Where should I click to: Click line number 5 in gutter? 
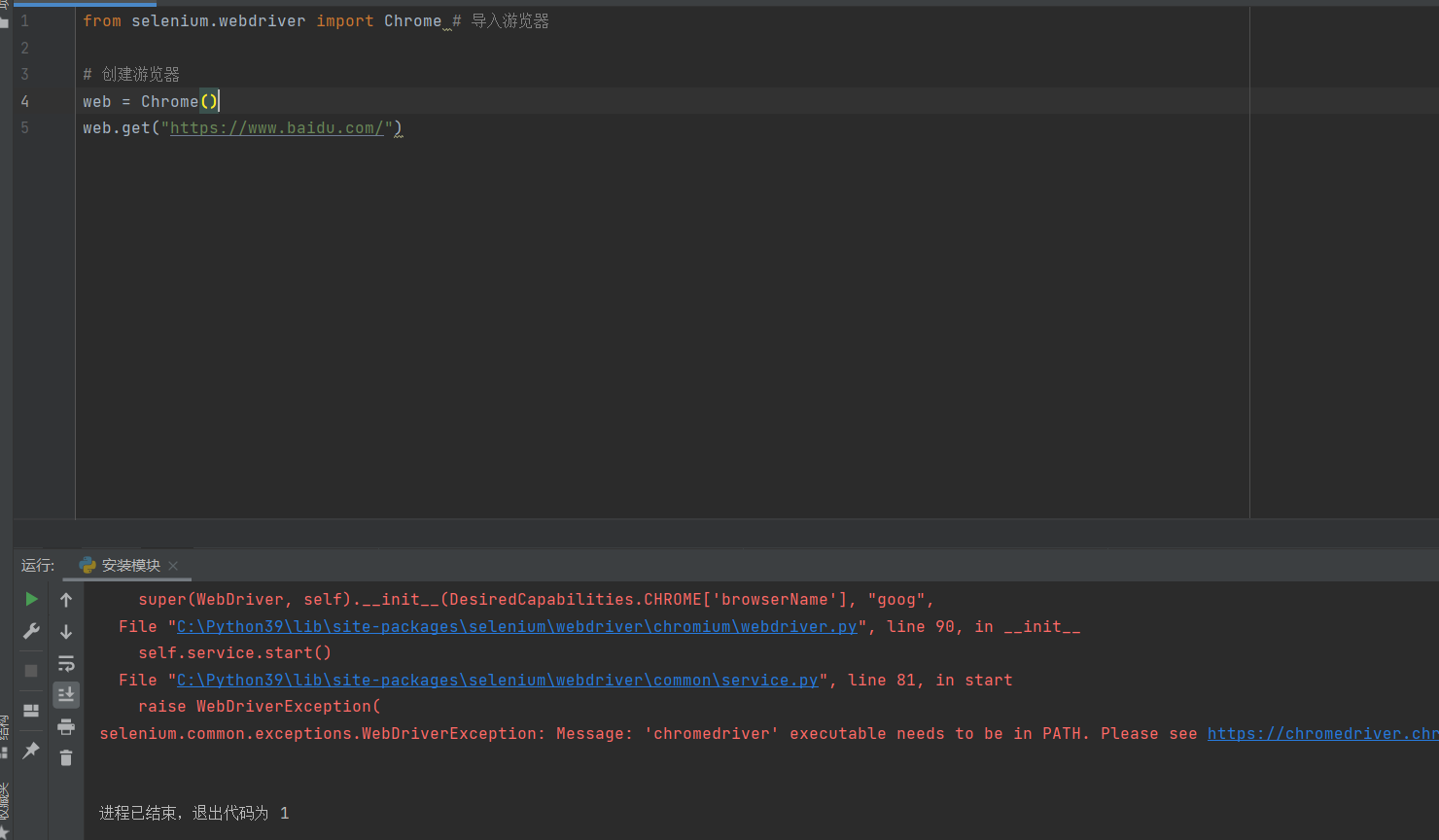(25, 128)
